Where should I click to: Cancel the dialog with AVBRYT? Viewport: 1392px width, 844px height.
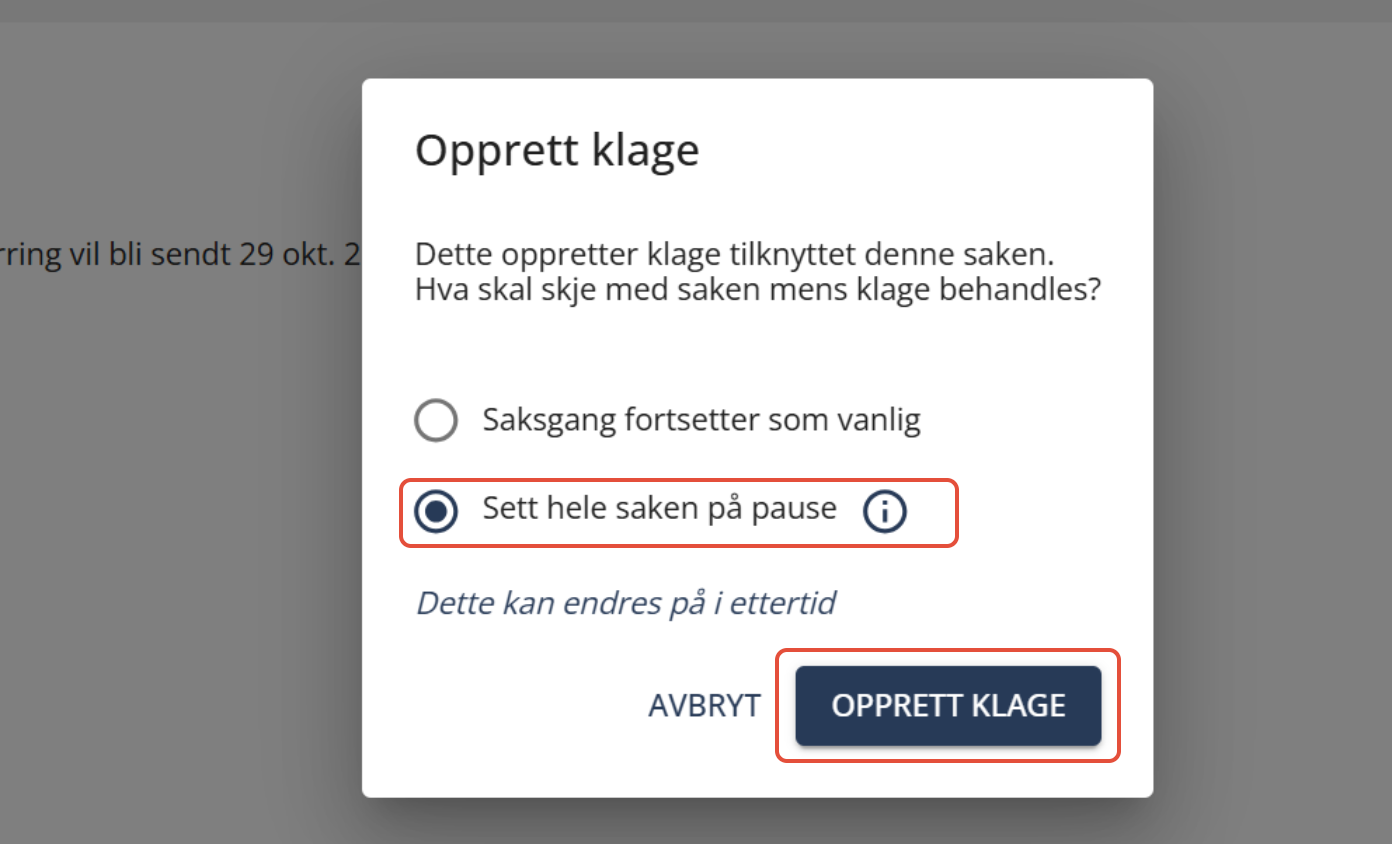(x=704, y=705)
